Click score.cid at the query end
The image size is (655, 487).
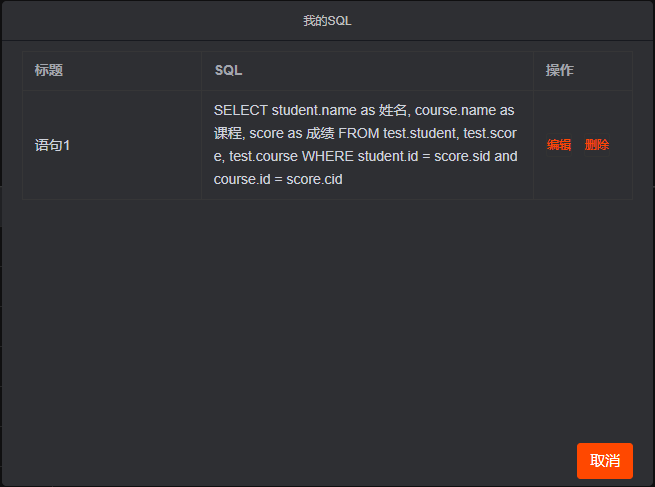[x=314, y=179]
